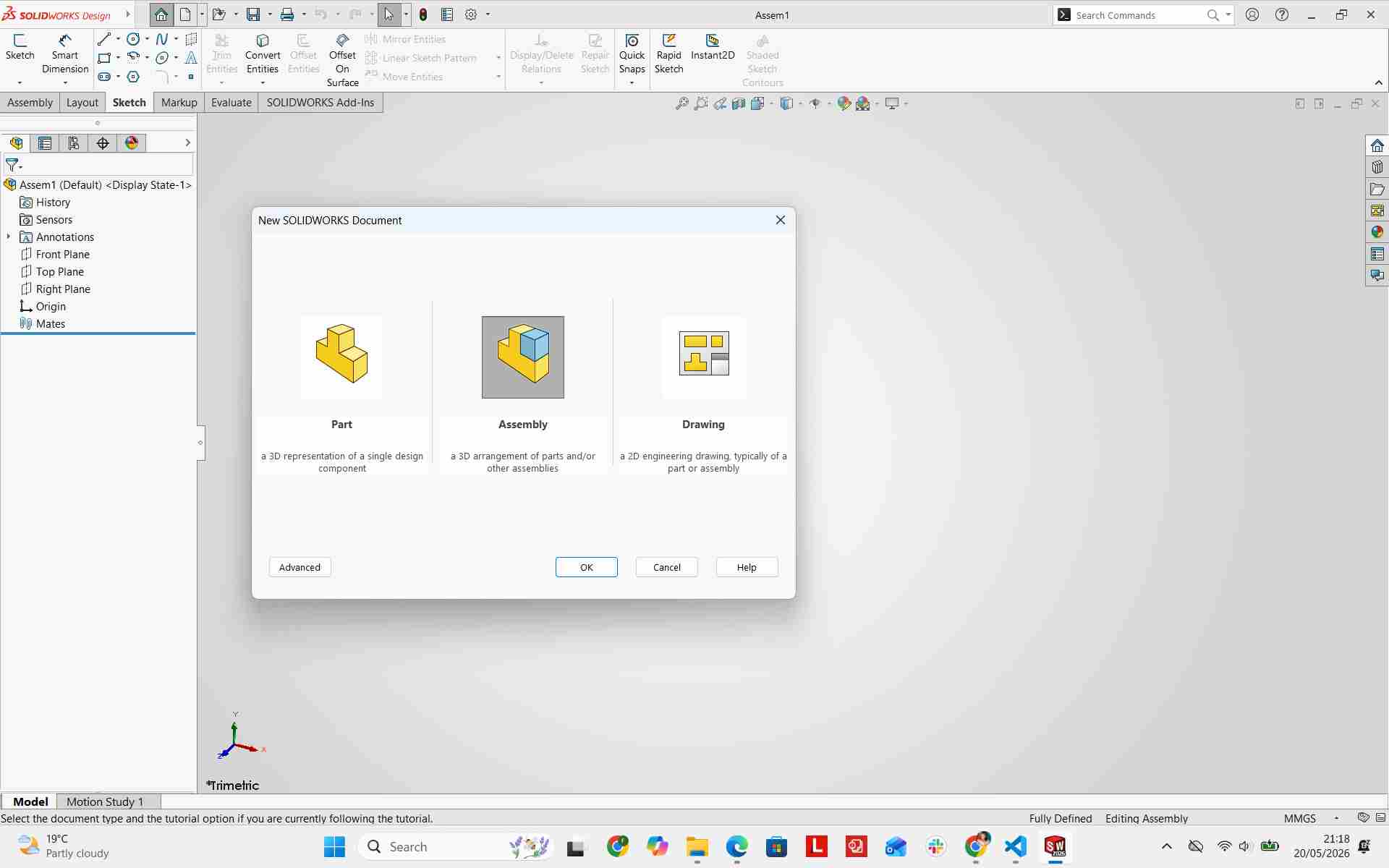1389x868 pixels.
Task: Switch to the Assembly ribbon tab
Action: pyautogui.click(x=30, y=103)
